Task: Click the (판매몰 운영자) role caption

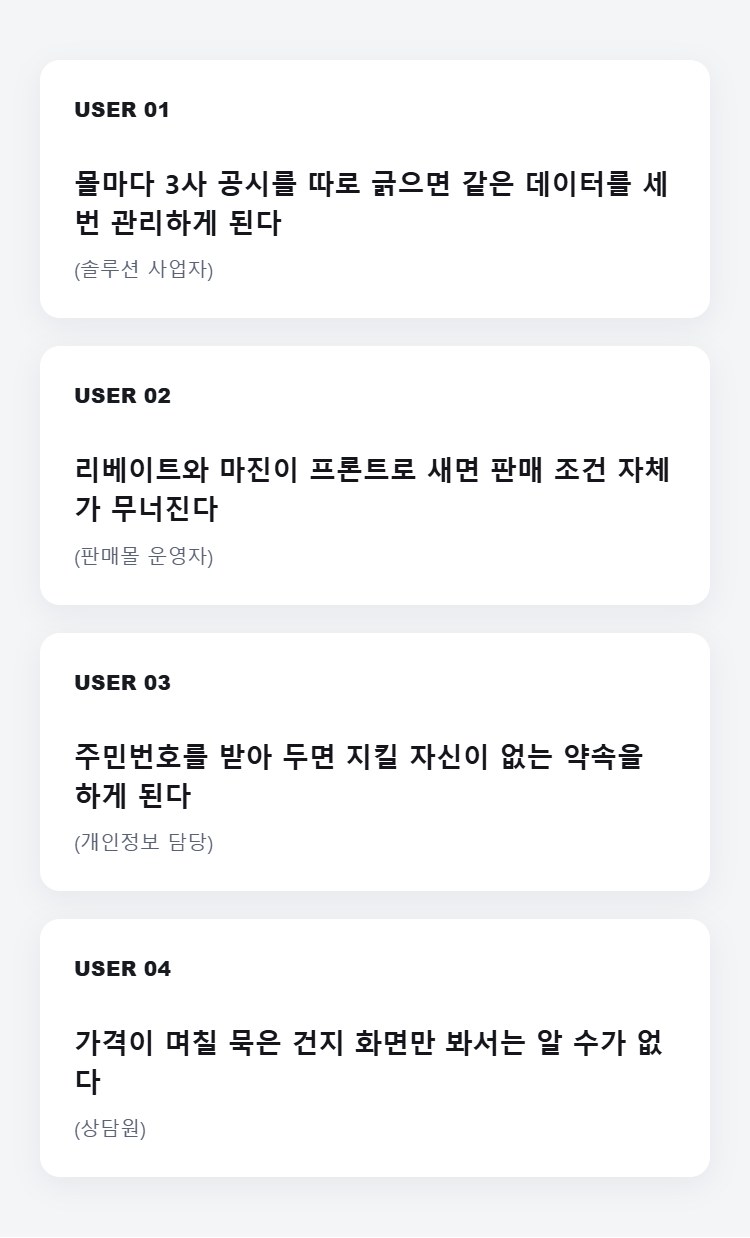Action: pos(144,556)
